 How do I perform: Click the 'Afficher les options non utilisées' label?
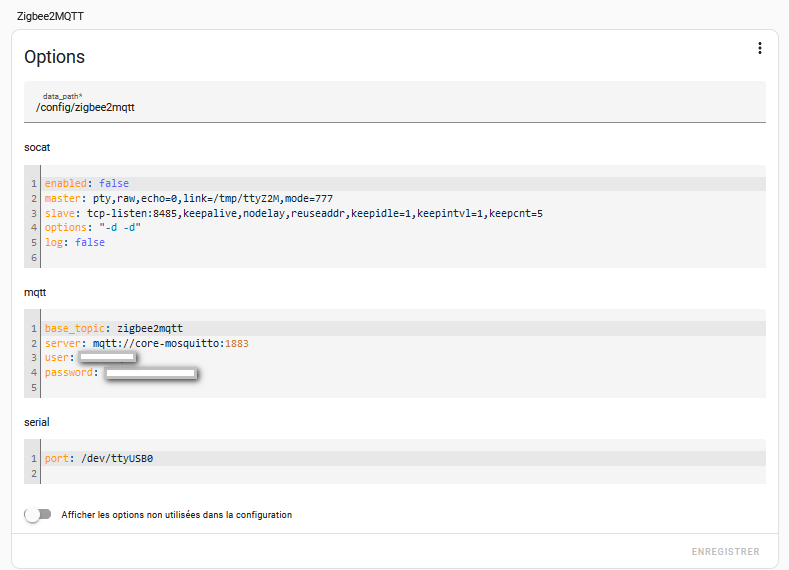point(177,515)
